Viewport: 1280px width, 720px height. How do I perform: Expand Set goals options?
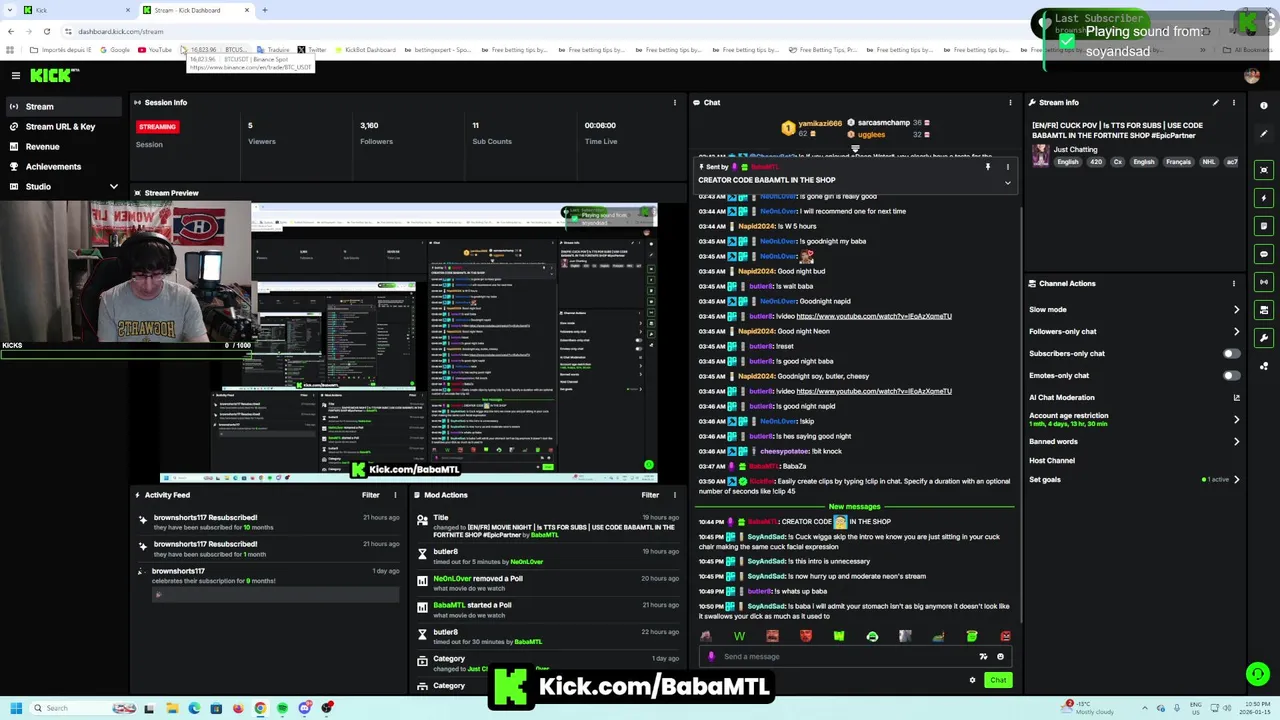point(1236,479)
